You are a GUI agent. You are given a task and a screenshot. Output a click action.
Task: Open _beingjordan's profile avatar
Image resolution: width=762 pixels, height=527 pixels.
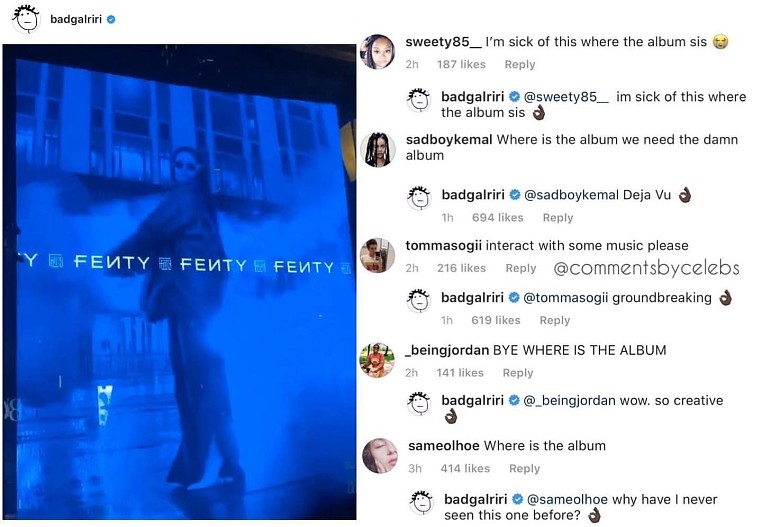tap(377, 360)
